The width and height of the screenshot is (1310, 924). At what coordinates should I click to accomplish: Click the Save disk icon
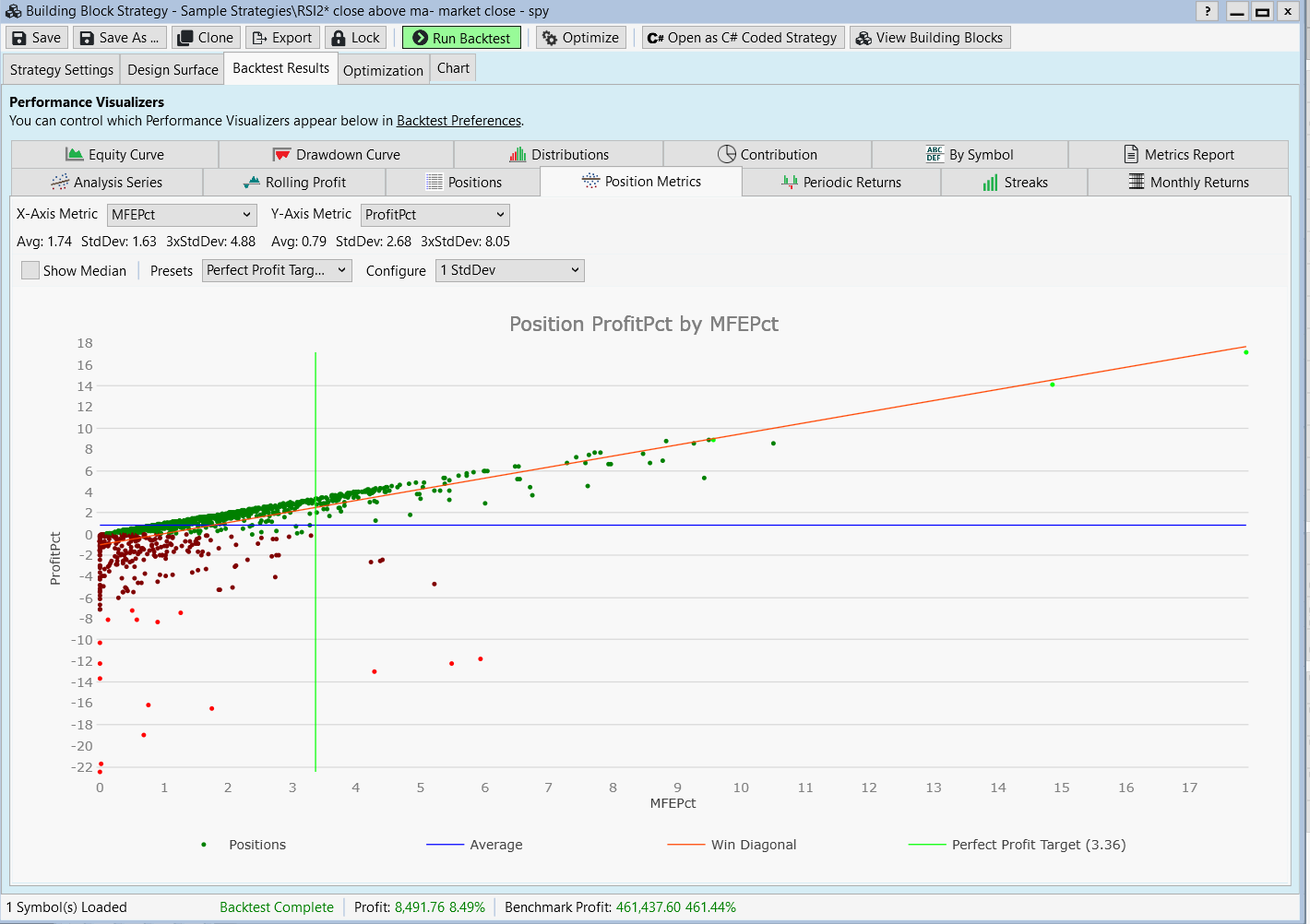click(x=19, y=38)
